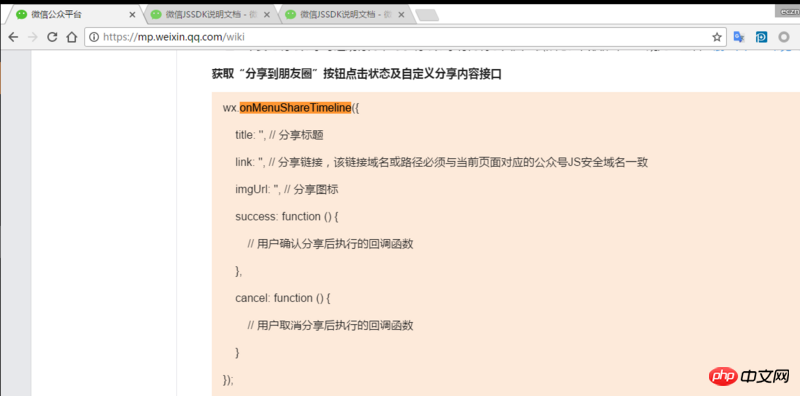Open site info icon beside the URL
Viewport: 800px width, 396px height.
coord(94,37)
